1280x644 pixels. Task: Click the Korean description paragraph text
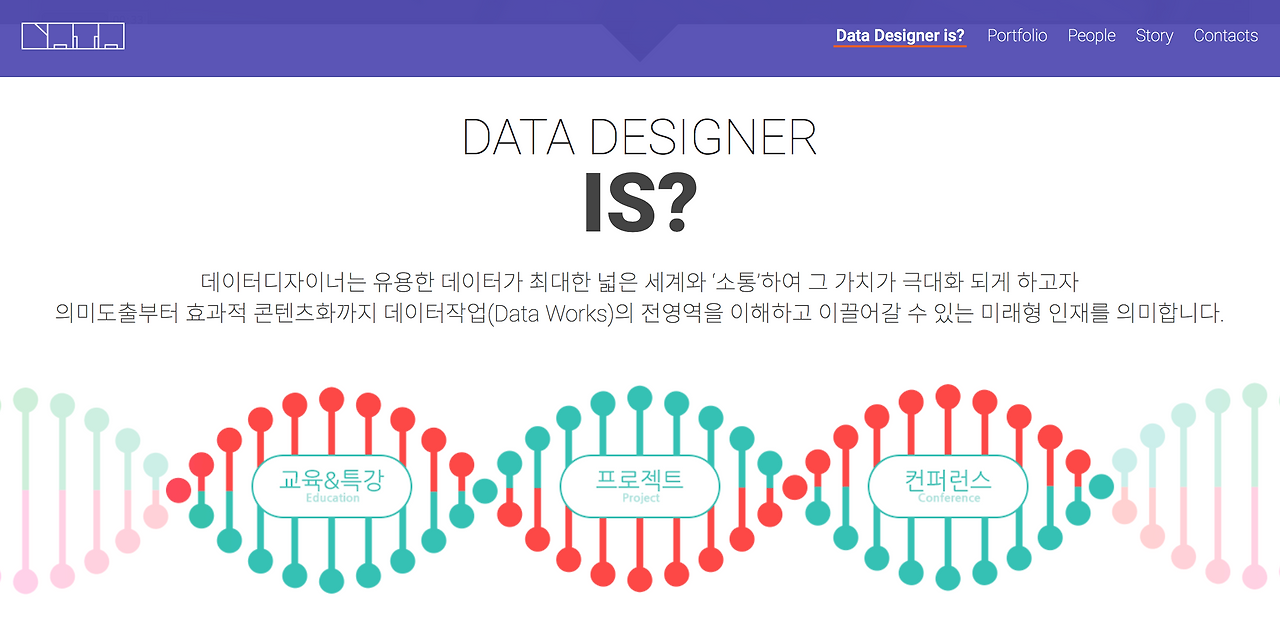639,295
